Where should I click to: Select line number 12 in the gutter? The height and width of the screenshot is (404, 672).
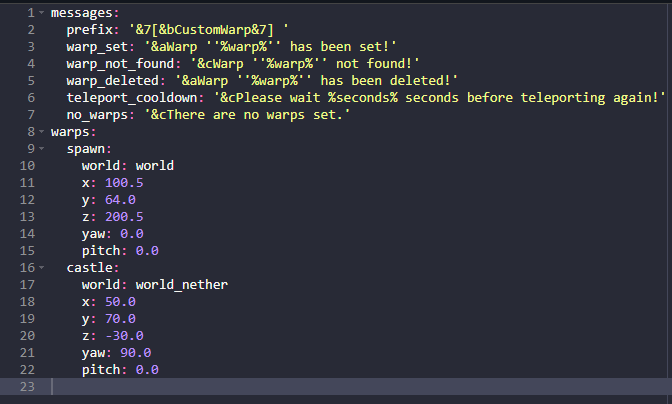(26, 200)
